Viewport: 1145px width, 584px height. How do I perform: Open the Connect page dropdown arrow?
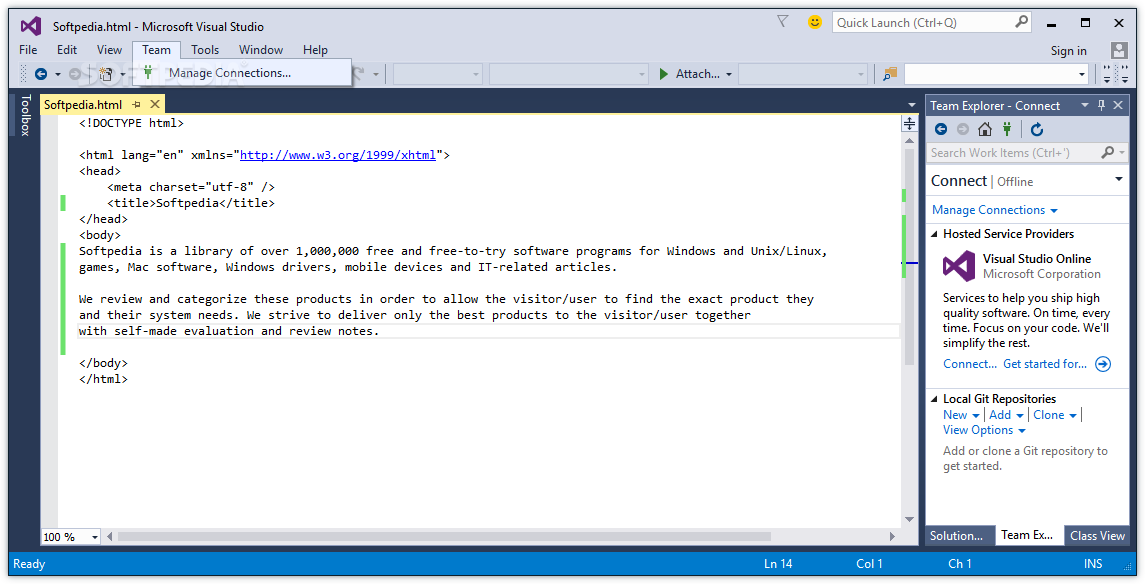click(x=1119, y=179)
